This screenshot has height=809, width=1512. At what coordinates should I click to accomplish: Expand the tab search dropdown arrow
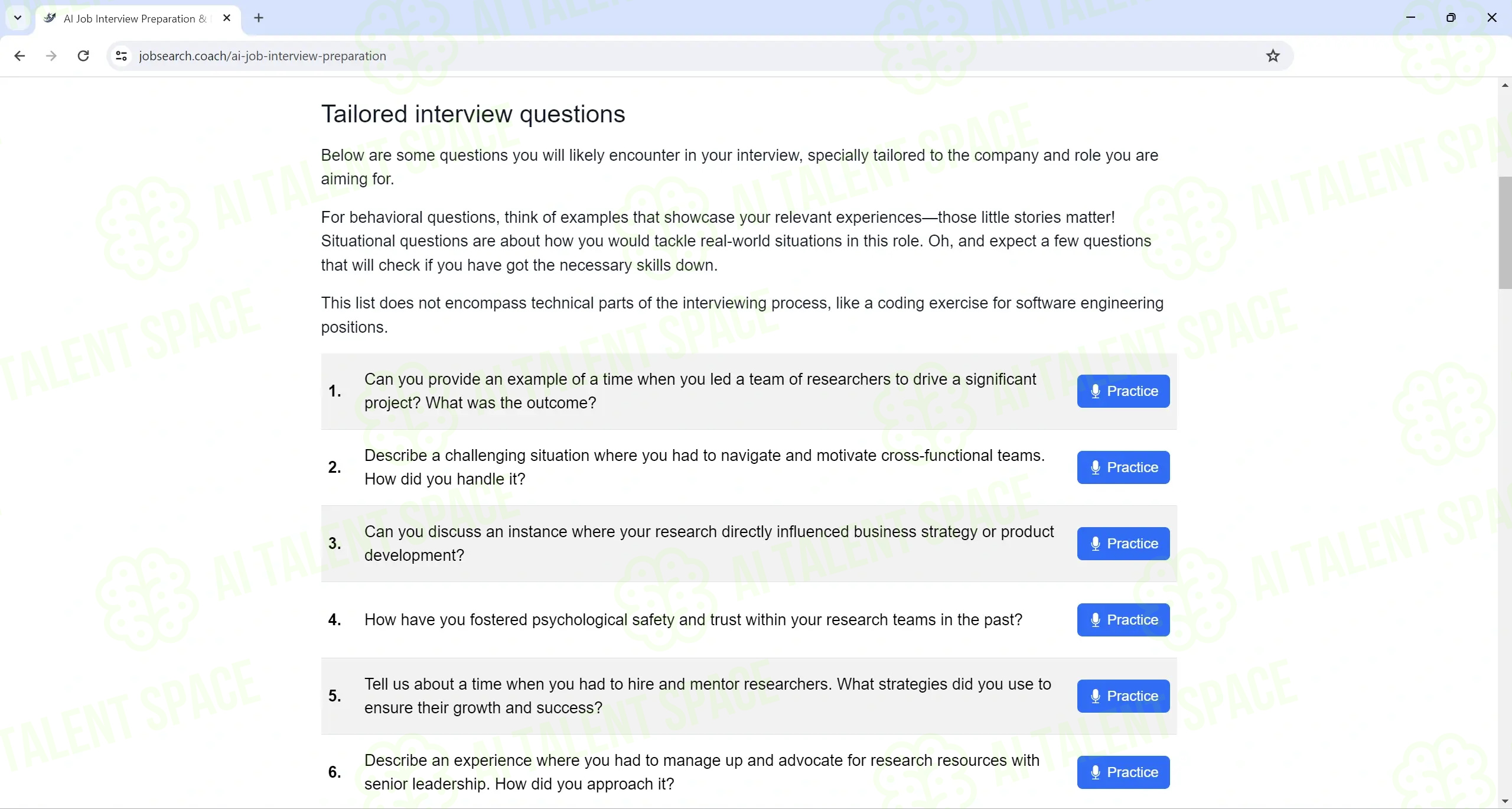[x=18, y=18]
